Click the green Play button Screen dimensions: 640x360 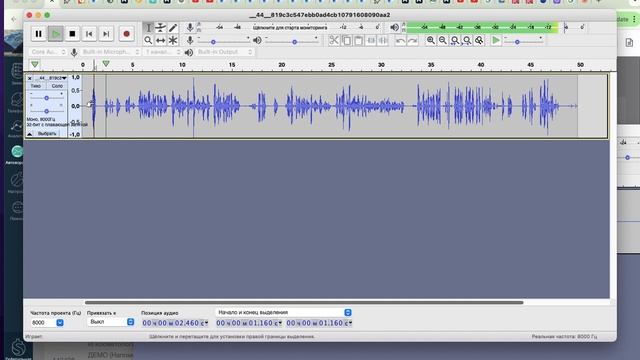coord(56,34)
